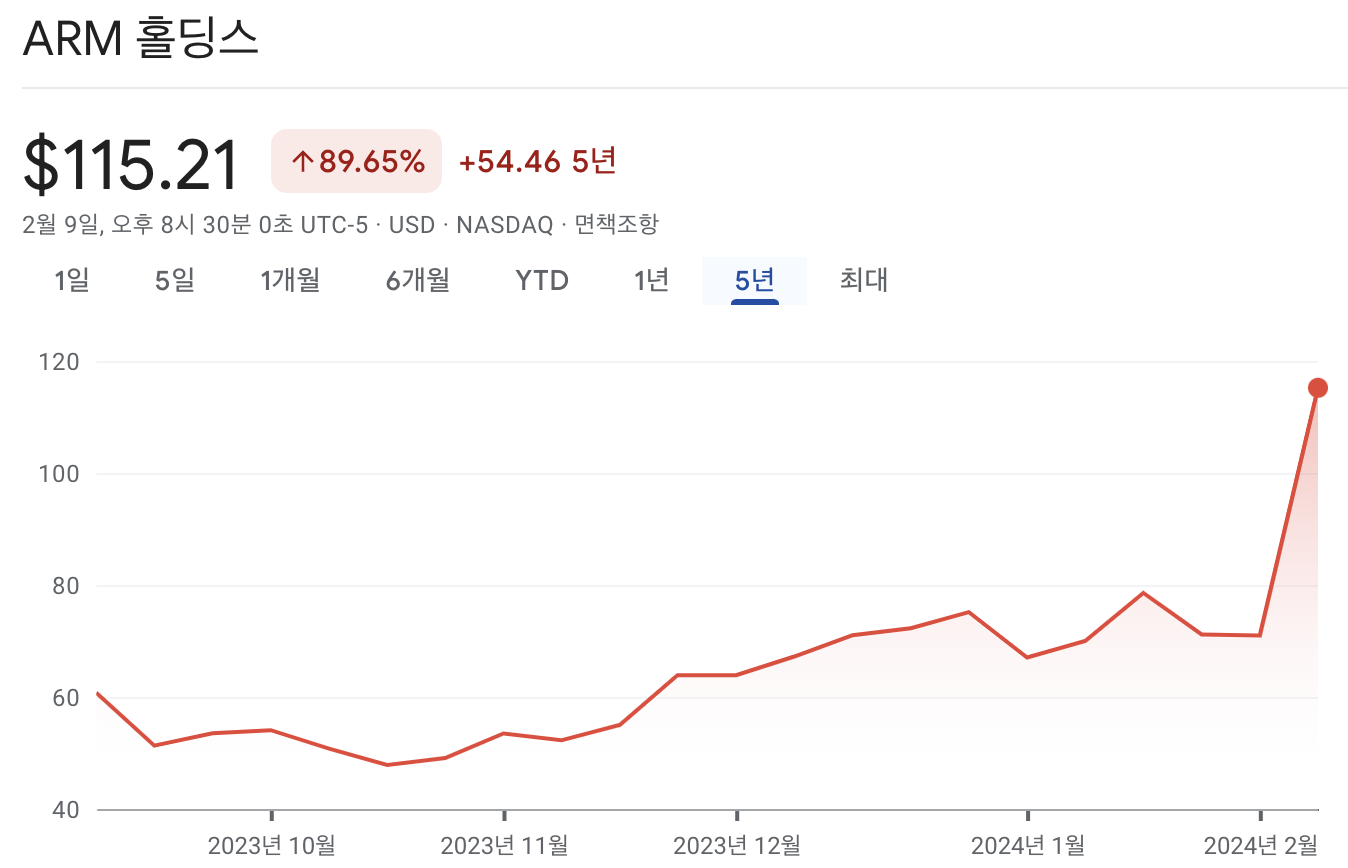Click the upward arrow in the percentage badge
This screenshot has width=1348, height=868.
click(302, 161)
